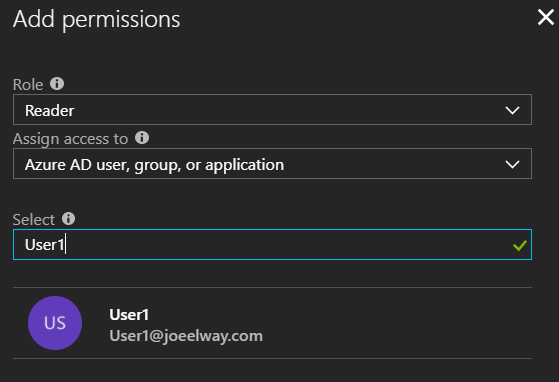Click the User1@joeelway.com email address

click(186, 336)
